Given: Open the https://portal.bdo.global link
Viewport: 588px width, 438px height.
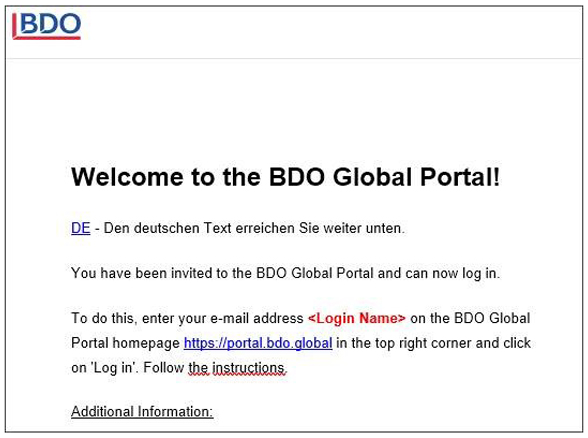Looking at the screenshot, I should click(258, 343).
